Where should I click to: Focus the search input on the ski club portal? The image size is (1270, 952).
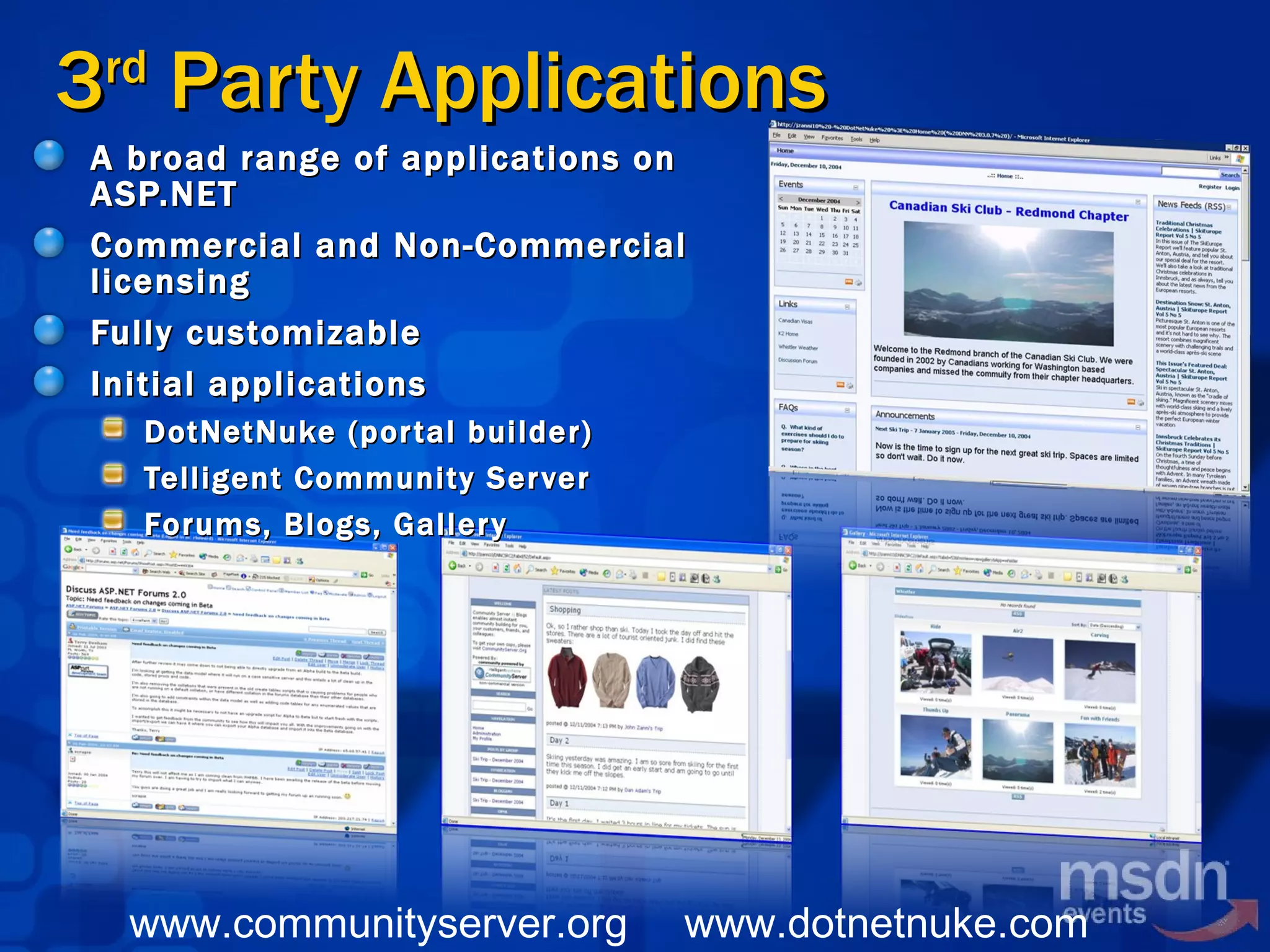tap(1189, 171)
